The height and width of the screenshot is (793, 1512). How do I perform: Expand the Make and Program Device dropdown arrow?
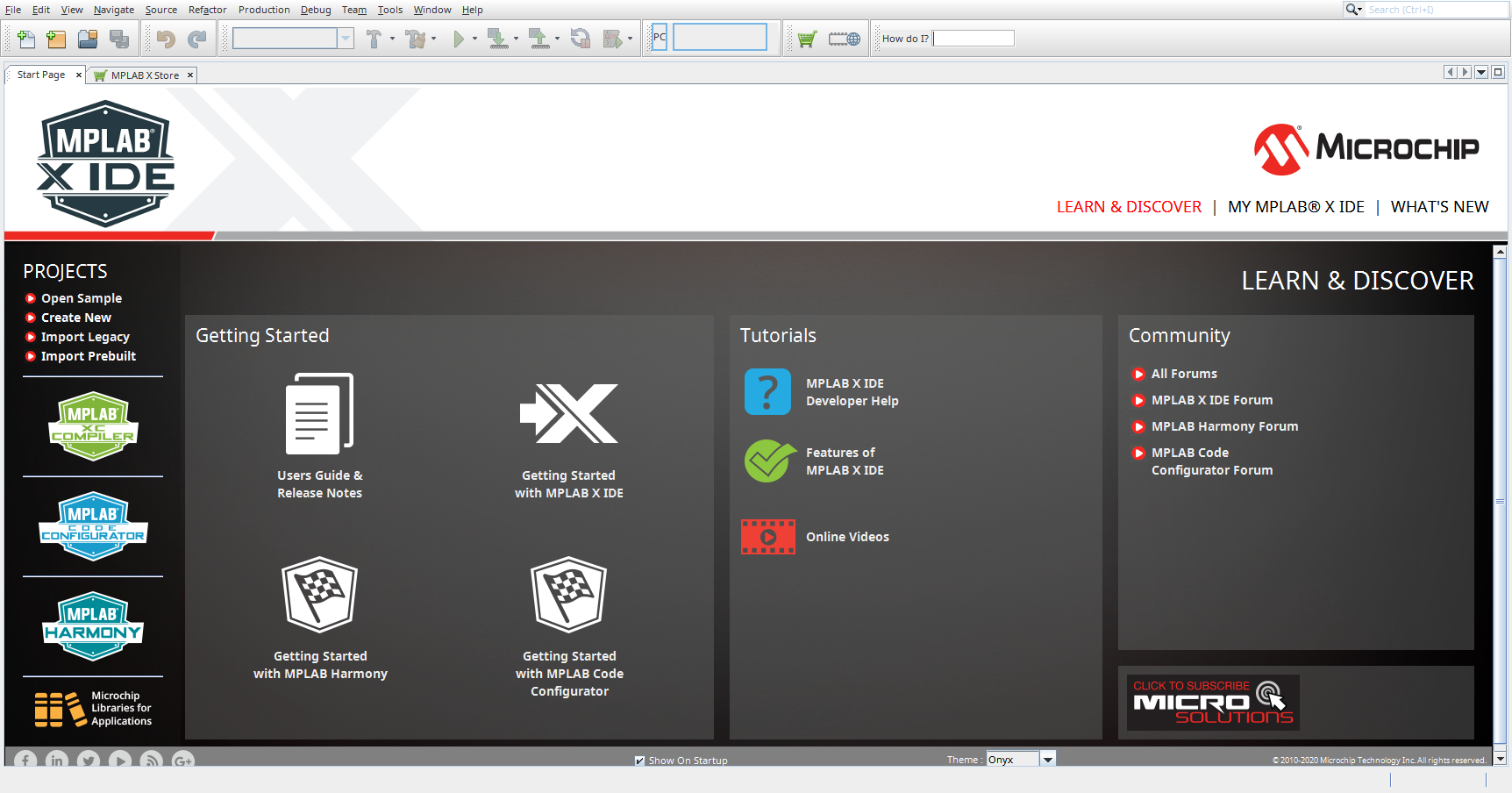[516, 39]
